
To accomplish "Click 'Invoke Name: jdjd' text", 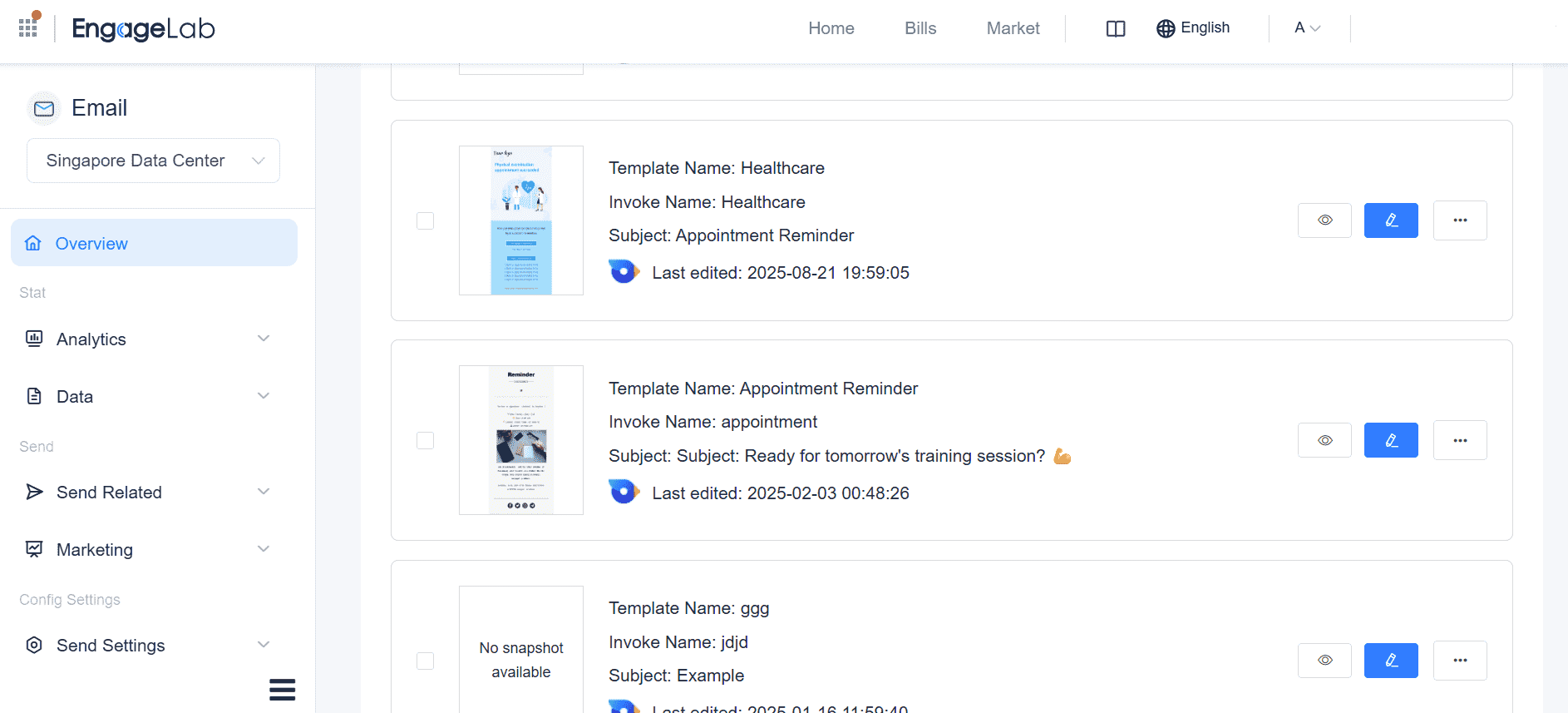I will point(678,642).
